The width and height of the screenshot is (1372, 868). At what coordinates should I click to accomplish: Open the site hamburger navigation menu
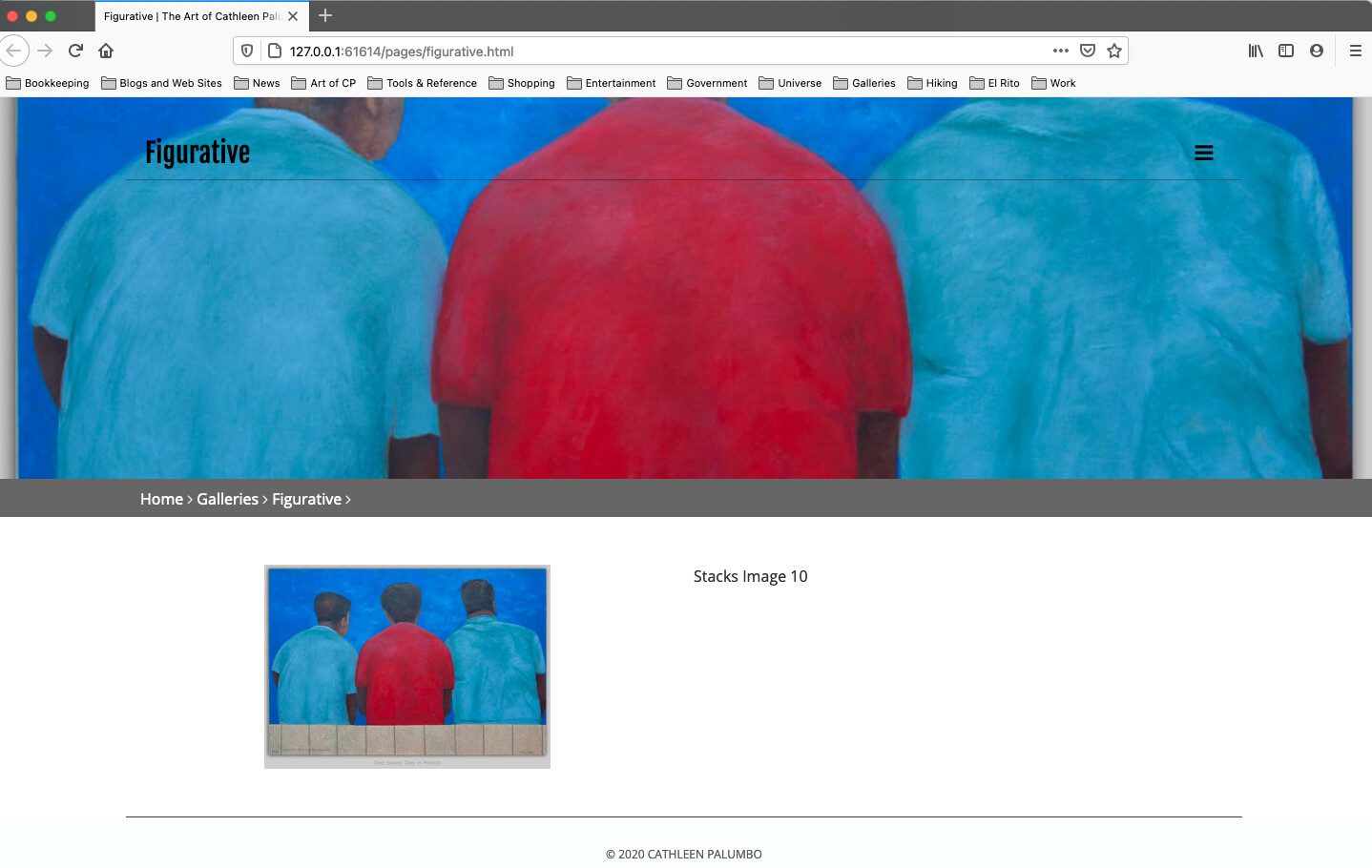click(x=1204, y=153)
